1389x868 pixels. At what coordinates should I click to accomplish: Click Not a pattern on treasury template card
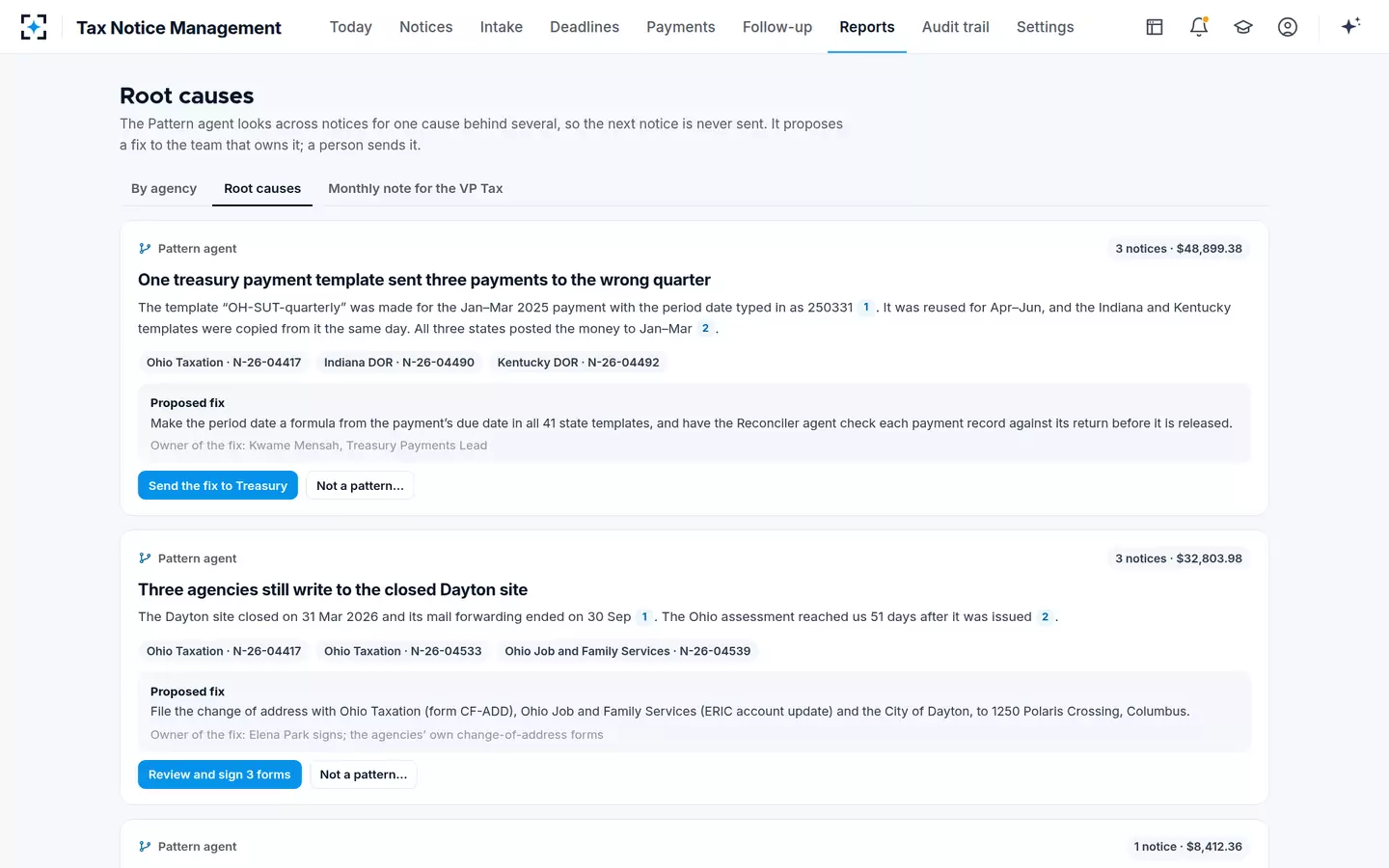pyautogui.click(x=360, y=486)
